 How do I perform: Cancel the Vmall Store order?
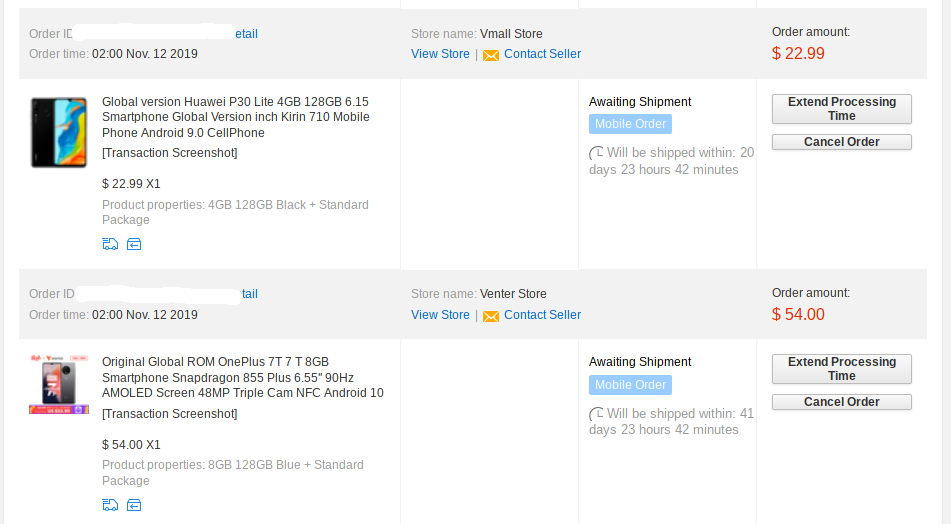coord(841,142)
